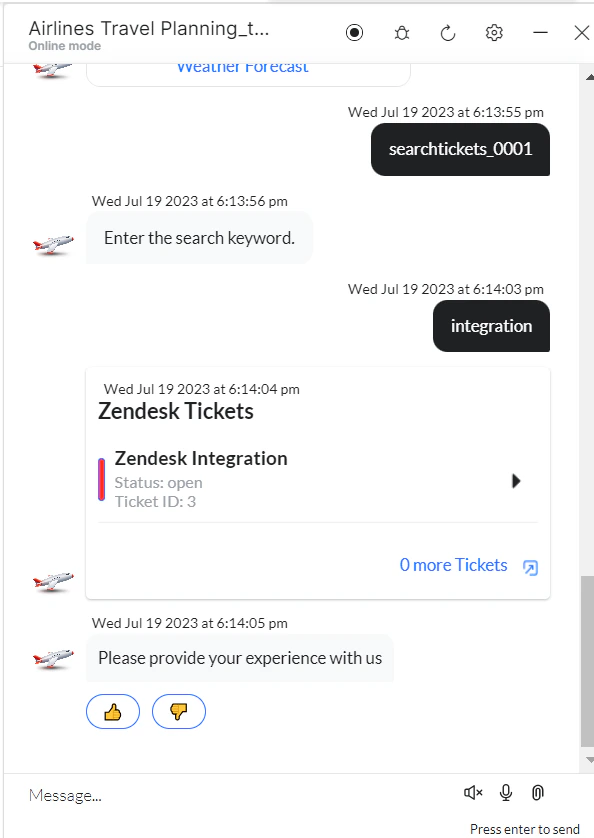Click inside the Message input field
The width and height of the screenshot is (594, 838).
pyautogui.click(x=200, y=795)
